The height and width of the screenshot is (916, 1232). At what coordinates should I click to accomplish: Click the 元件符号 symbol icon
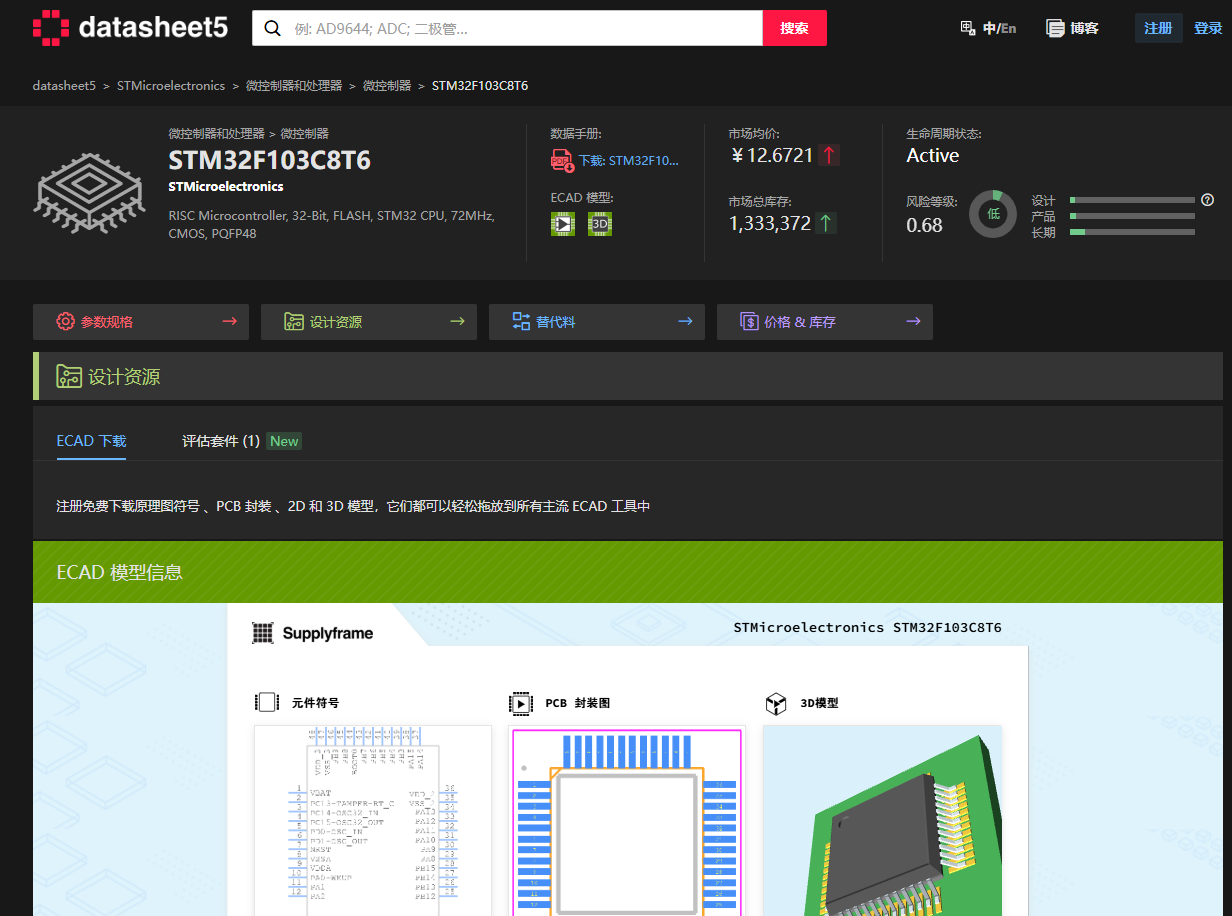coord(267,703)
